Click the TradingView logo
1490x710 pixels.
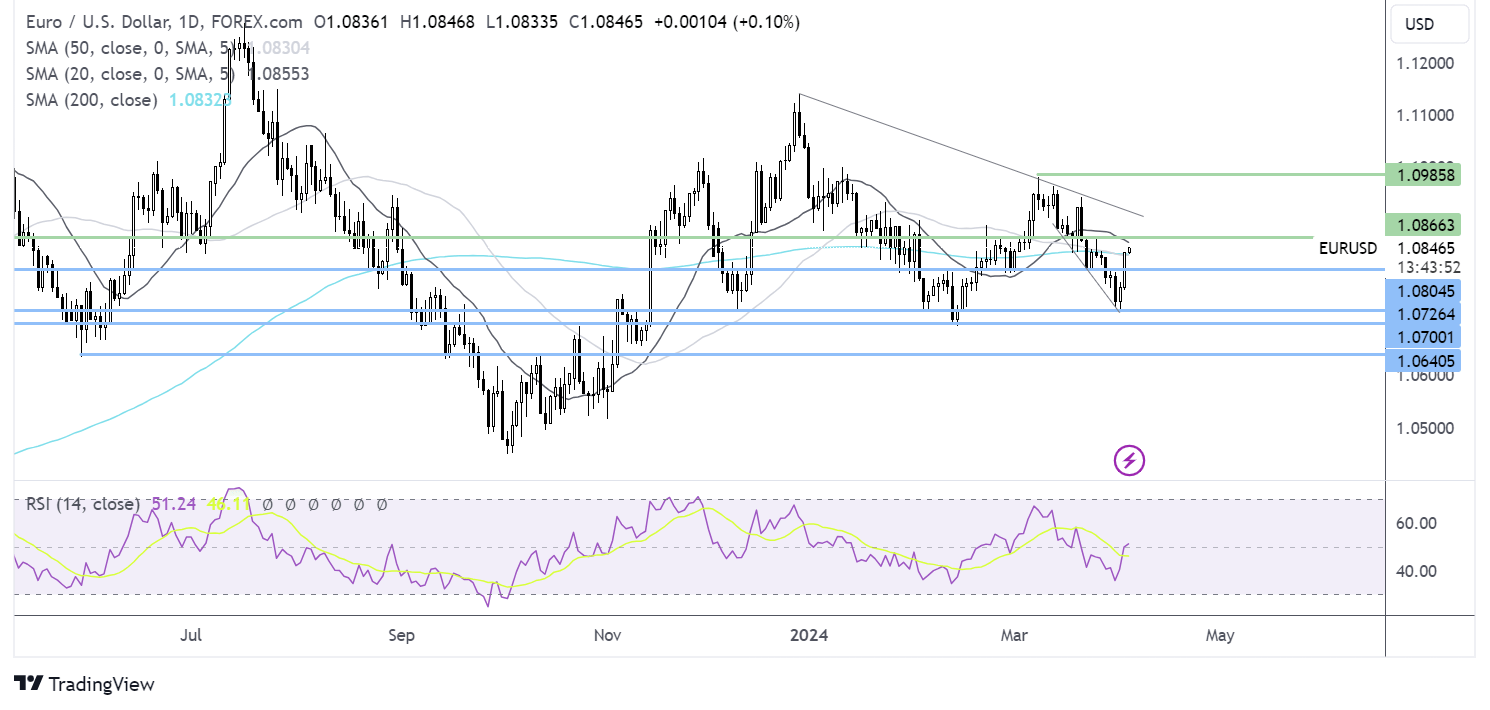[x=85, y=684]
